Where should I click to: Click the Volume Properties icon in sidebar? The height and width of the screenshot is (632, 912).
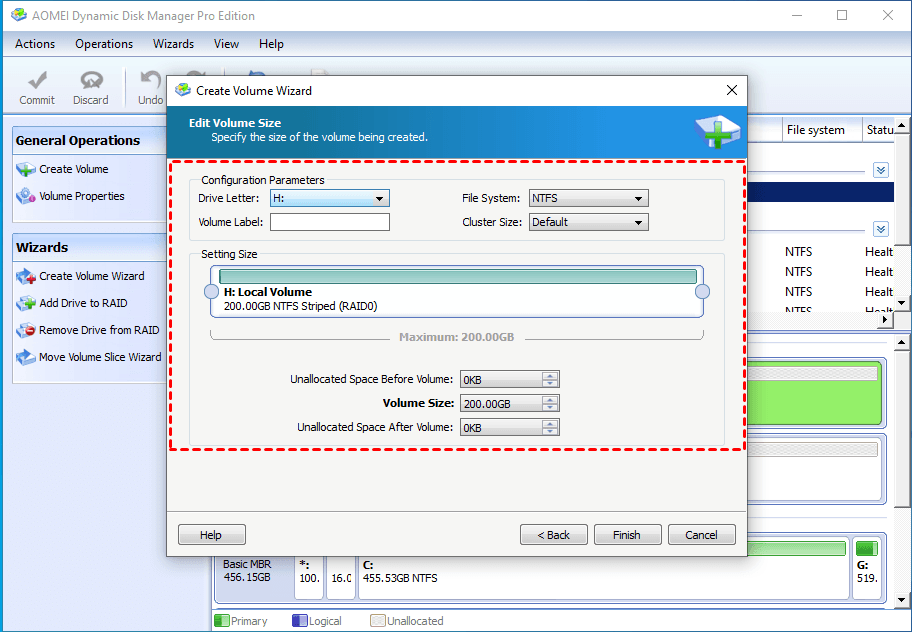pos(26,196)
